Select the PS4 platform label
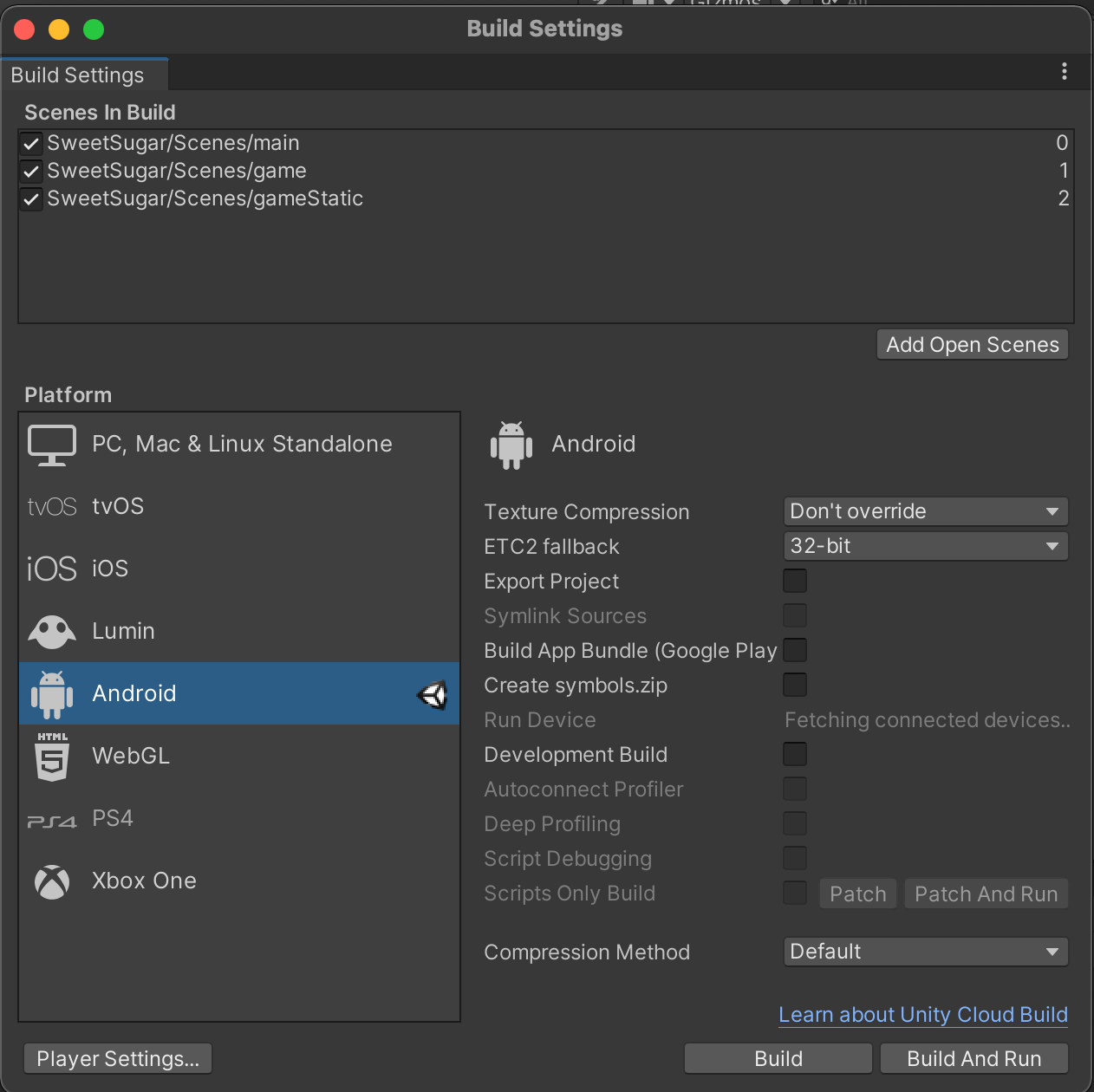Viewport: 1094px width, 1092px height. coord(113,818)
